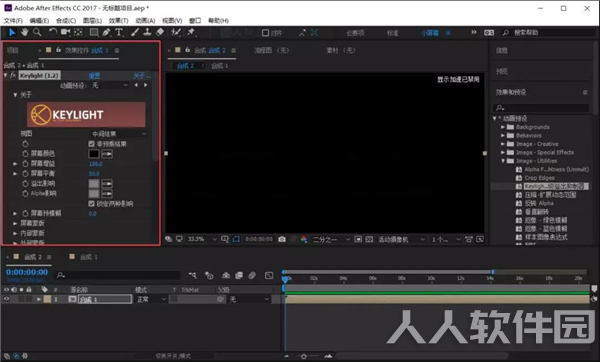Image resolution: width=600 pixels, height=362 pixels.
Task: Toggle the fx switch of Keylight effect
Action: coord(13,75)
